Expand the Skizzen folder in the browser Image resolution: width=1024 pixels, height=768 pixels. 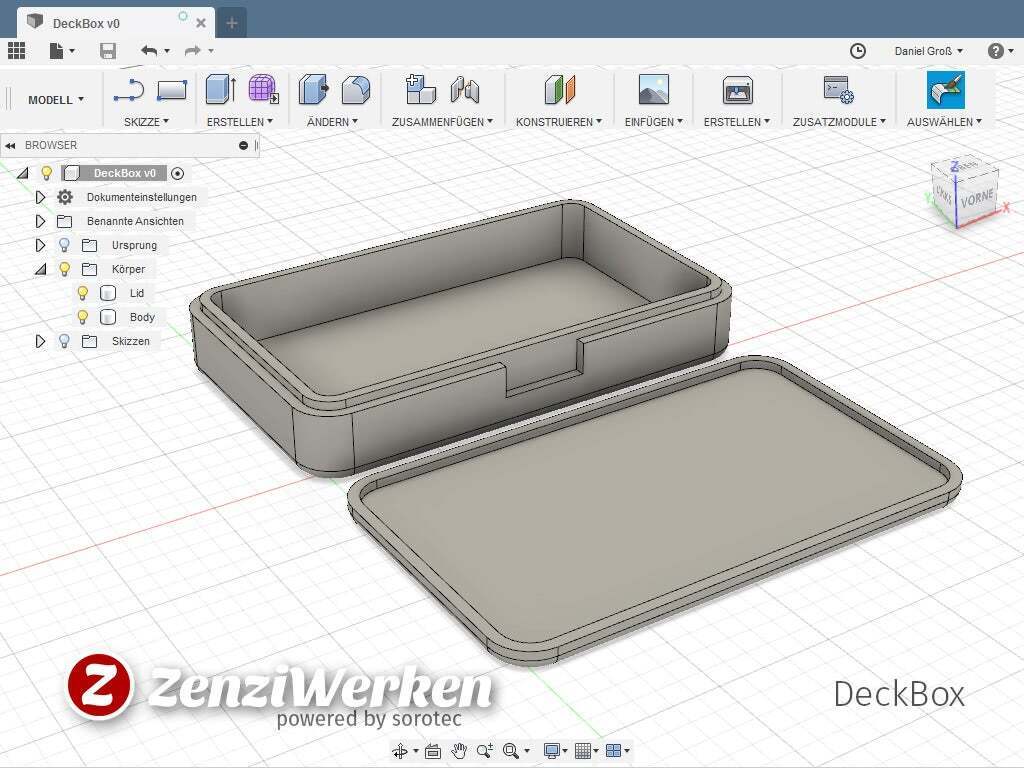coord(40,341)
